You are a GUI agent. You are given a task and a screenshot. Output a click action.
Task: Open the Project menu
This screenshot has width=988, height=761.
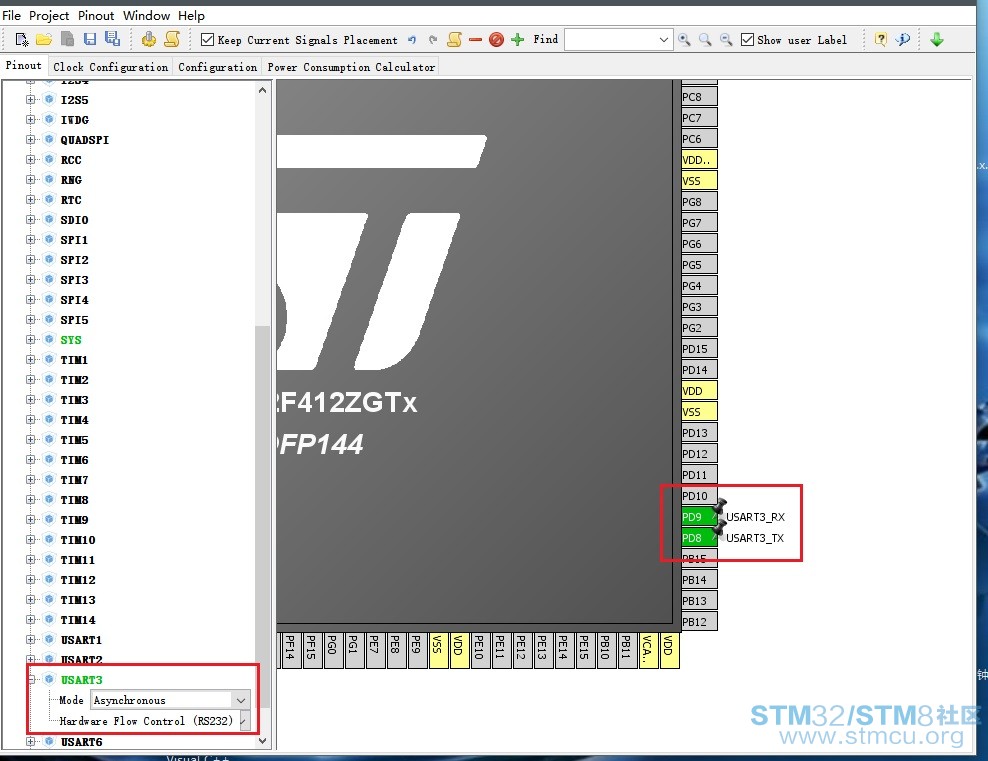49,15
